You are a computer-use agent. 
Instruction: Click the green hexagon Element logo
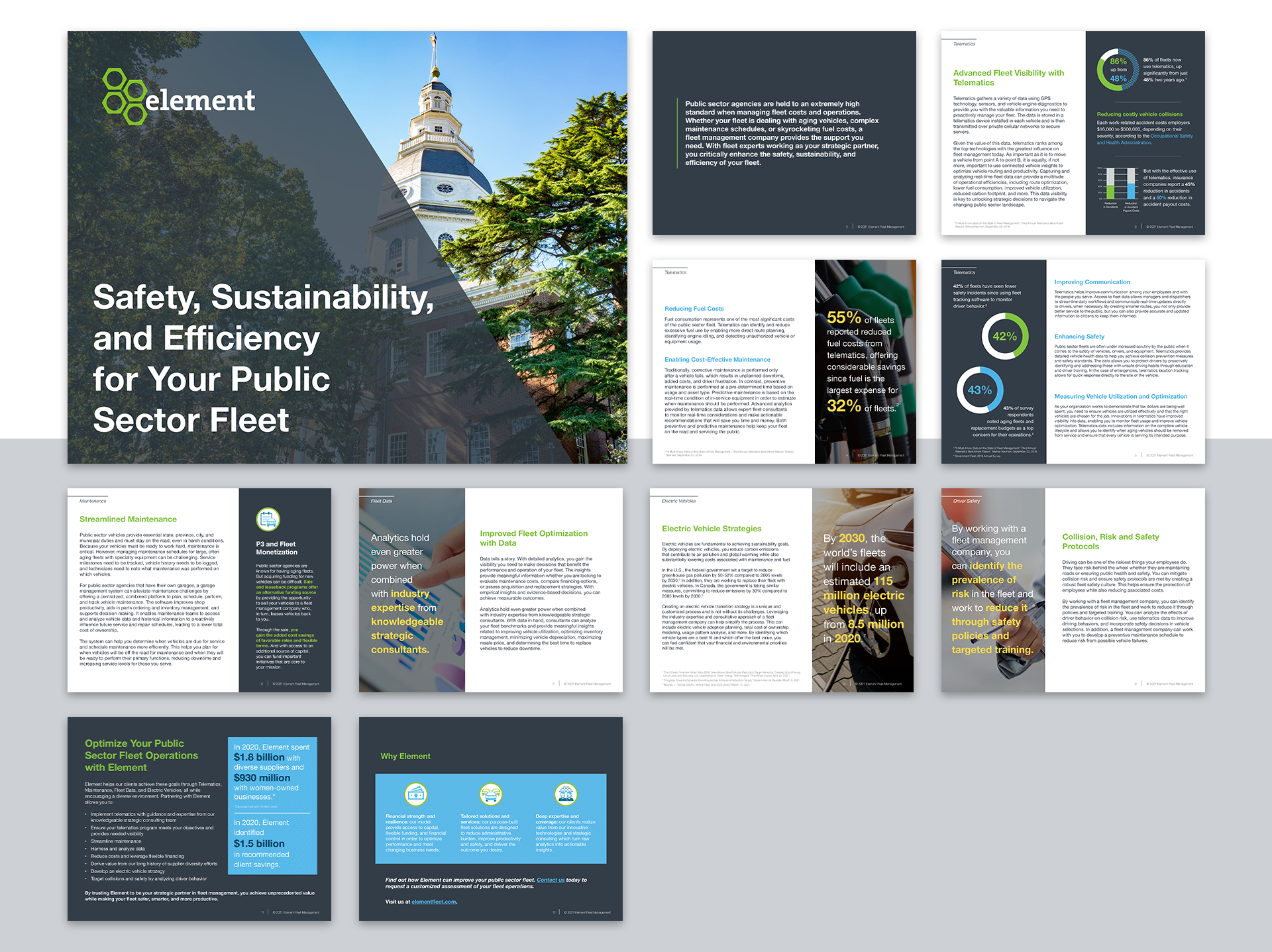(x=125, y=97)
